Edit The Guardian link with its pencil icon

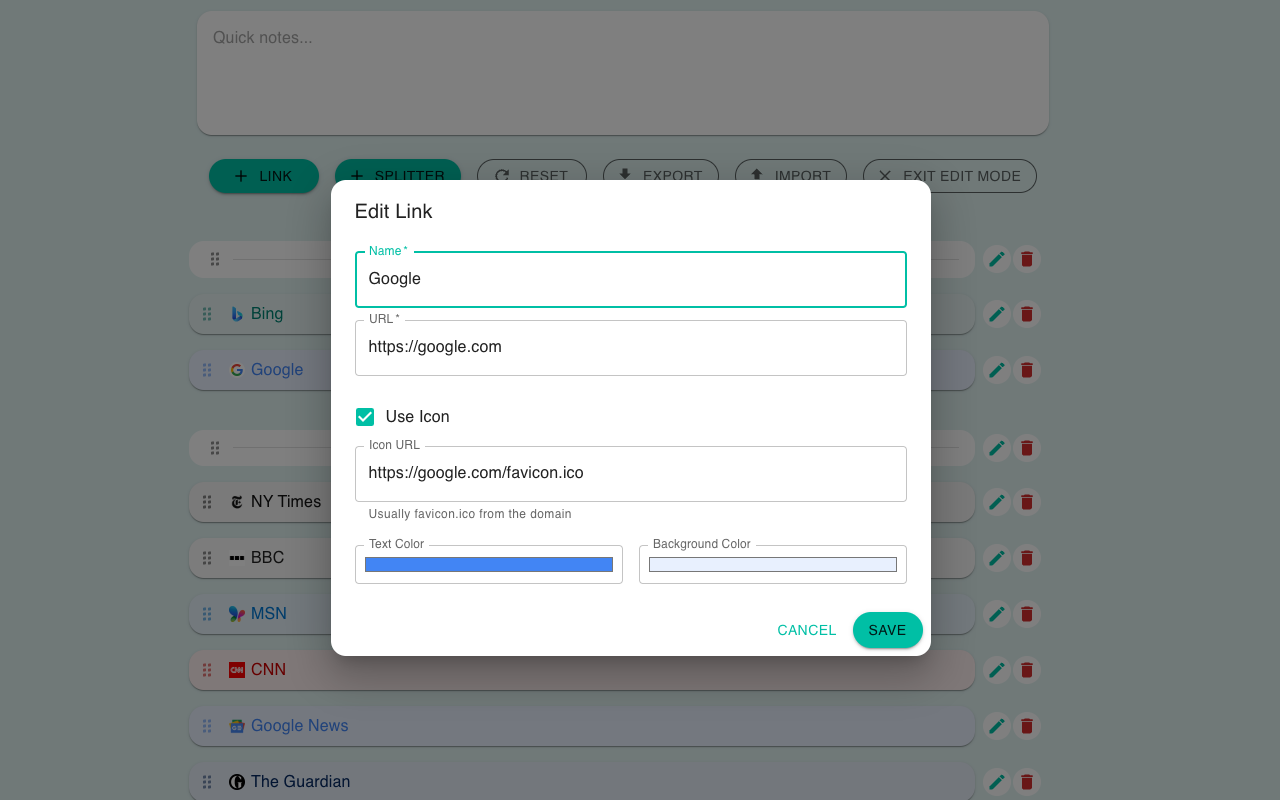coord(996,782)
